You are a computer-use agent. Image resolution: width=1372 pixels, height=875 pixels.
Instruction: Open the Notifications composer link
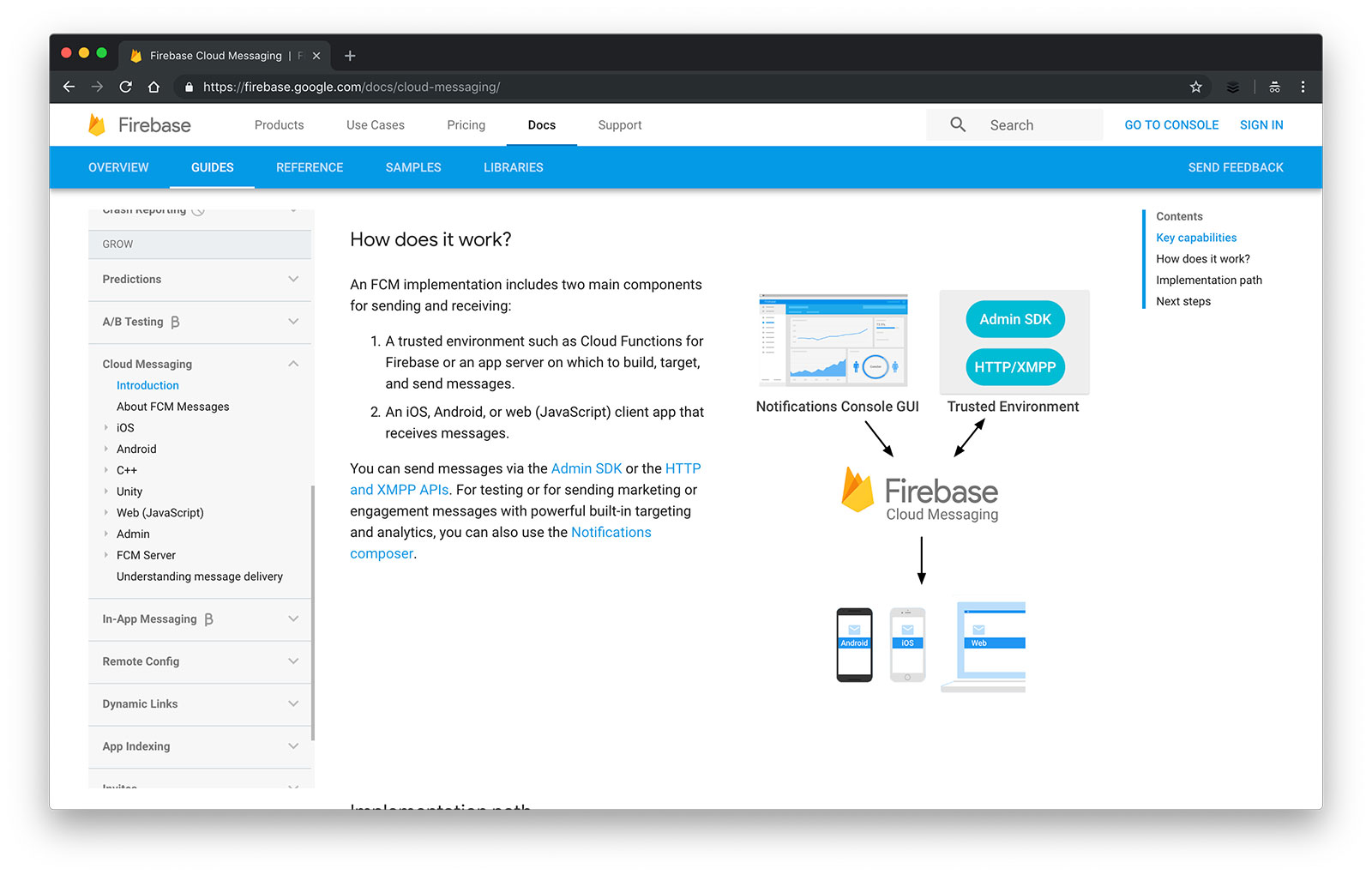(x=611, y=533)
